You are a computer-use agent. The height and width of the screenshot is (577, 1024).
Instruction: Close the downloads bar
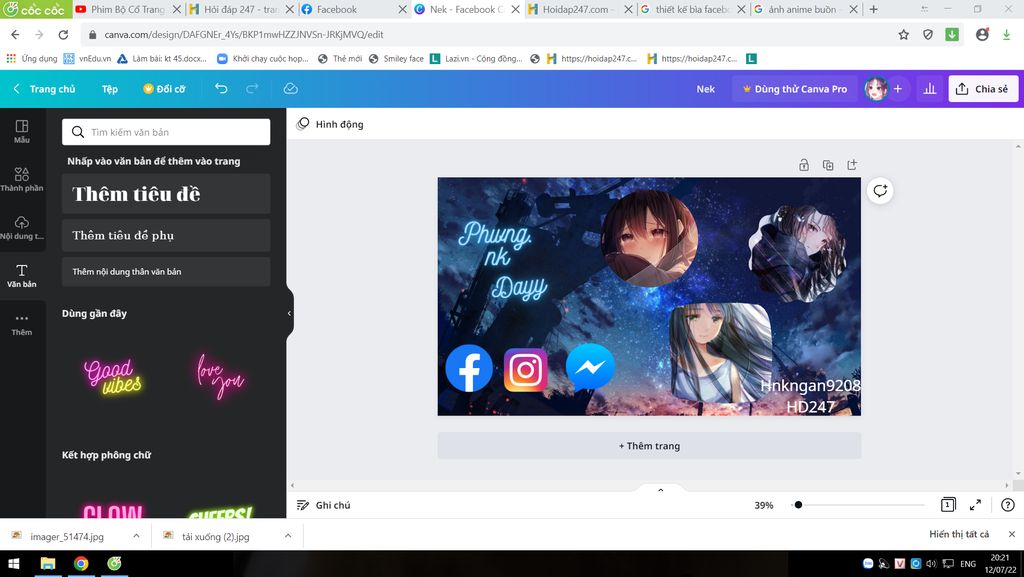[x=1012, y=534]
